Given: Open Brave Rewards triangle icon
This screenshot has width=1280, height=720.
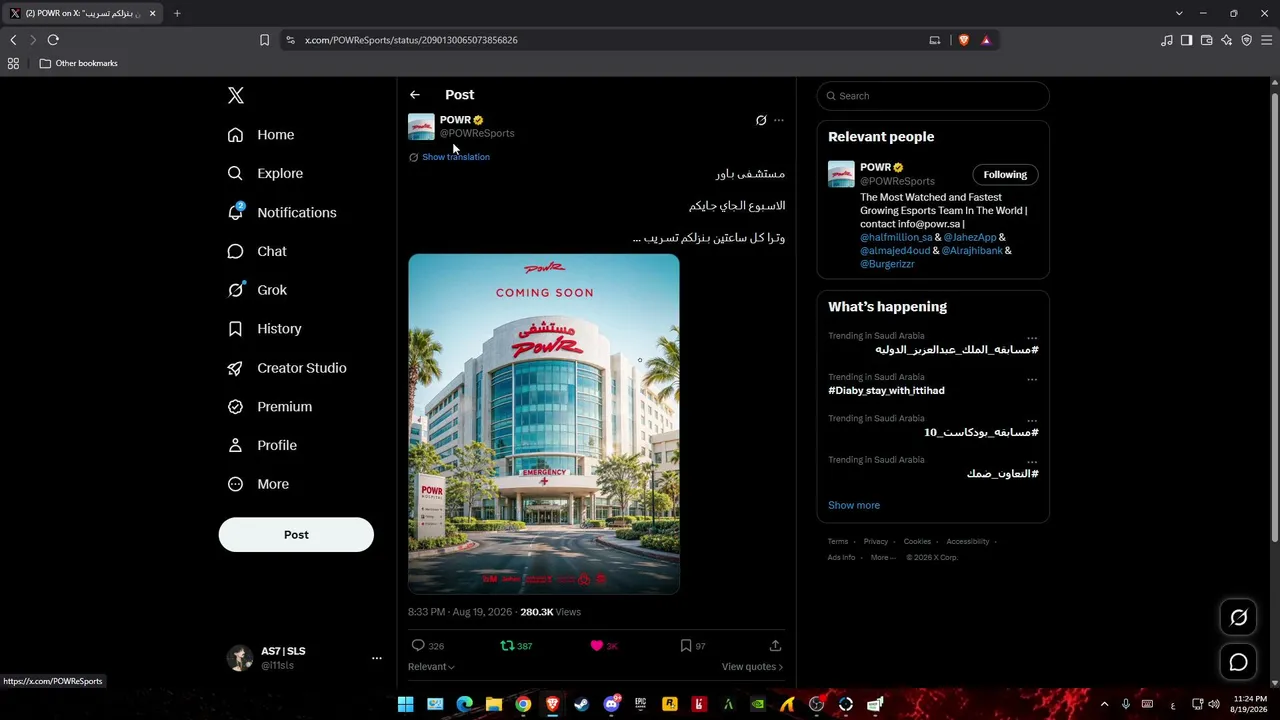Looking at the screenshot, I should 986,40.
